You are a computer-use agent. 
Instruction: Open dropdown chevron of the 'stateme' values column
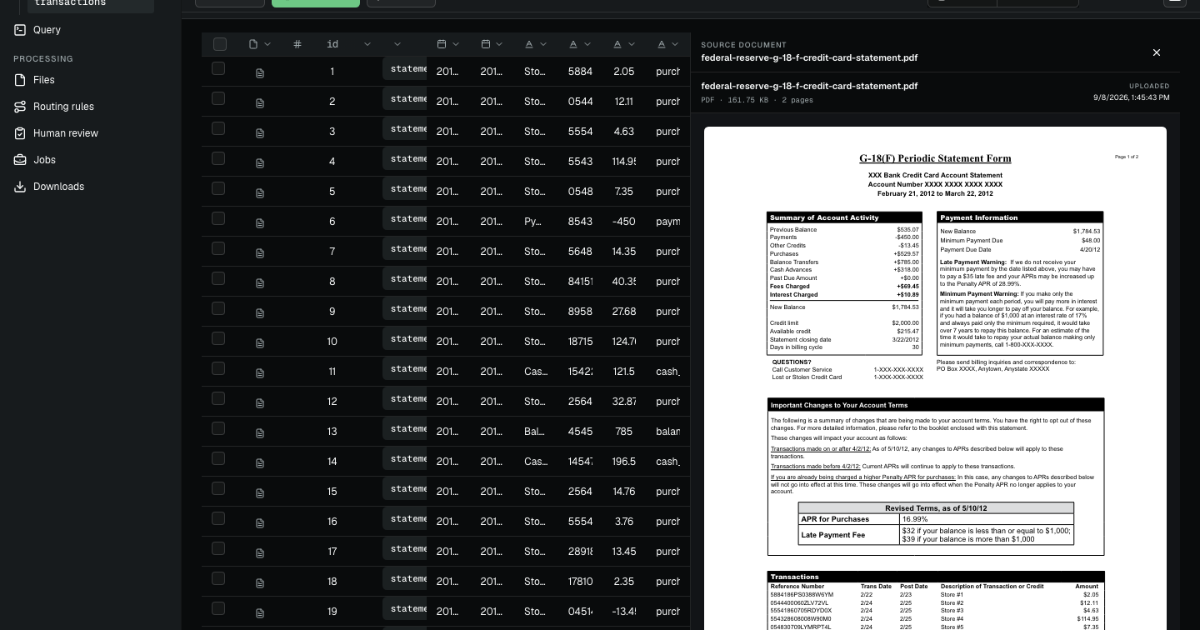pos(397,44)
